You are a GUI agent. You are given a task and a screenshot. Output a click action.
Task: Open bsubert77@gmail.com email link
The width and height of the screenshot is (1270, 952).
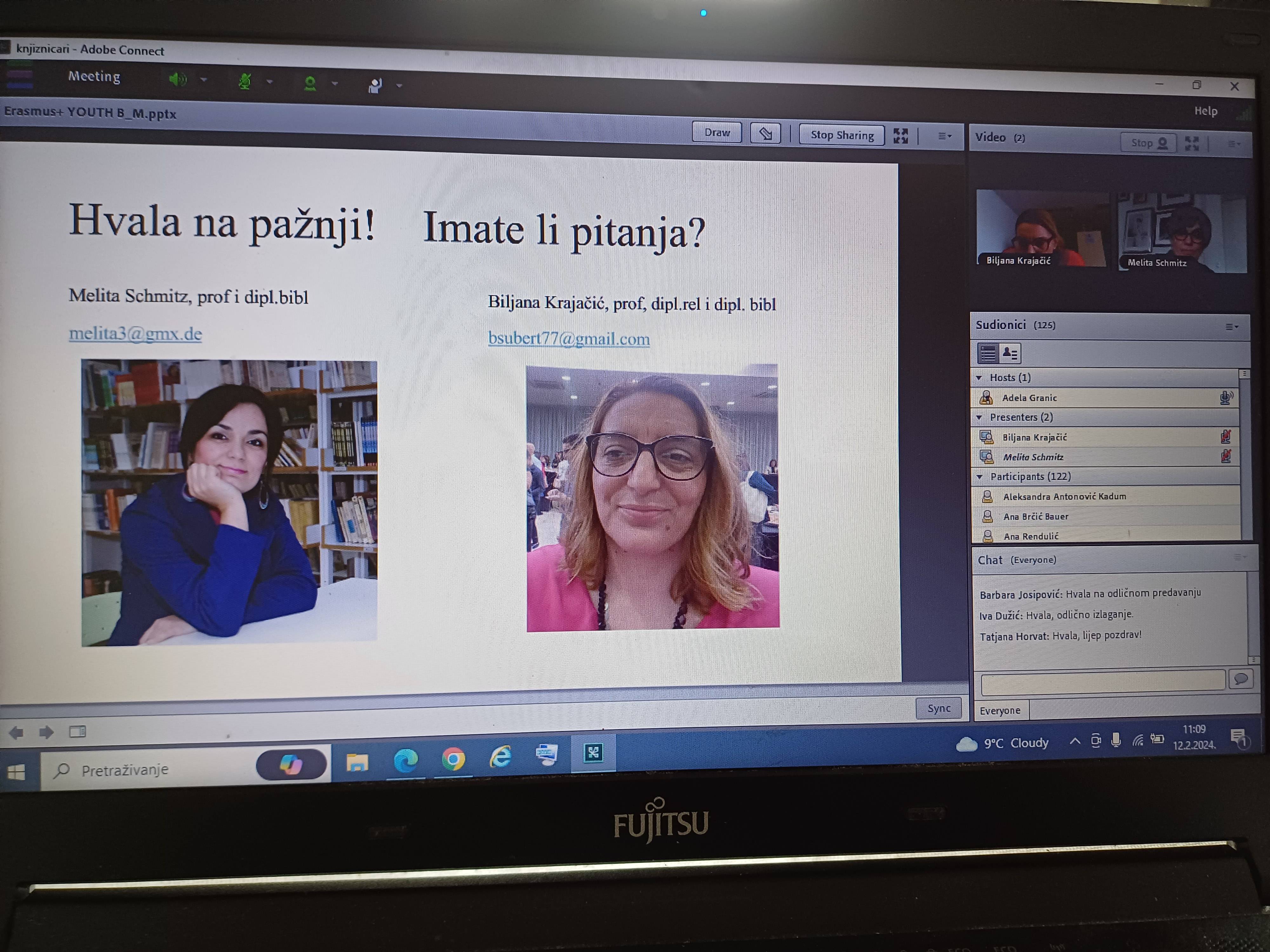click(568, 339)
